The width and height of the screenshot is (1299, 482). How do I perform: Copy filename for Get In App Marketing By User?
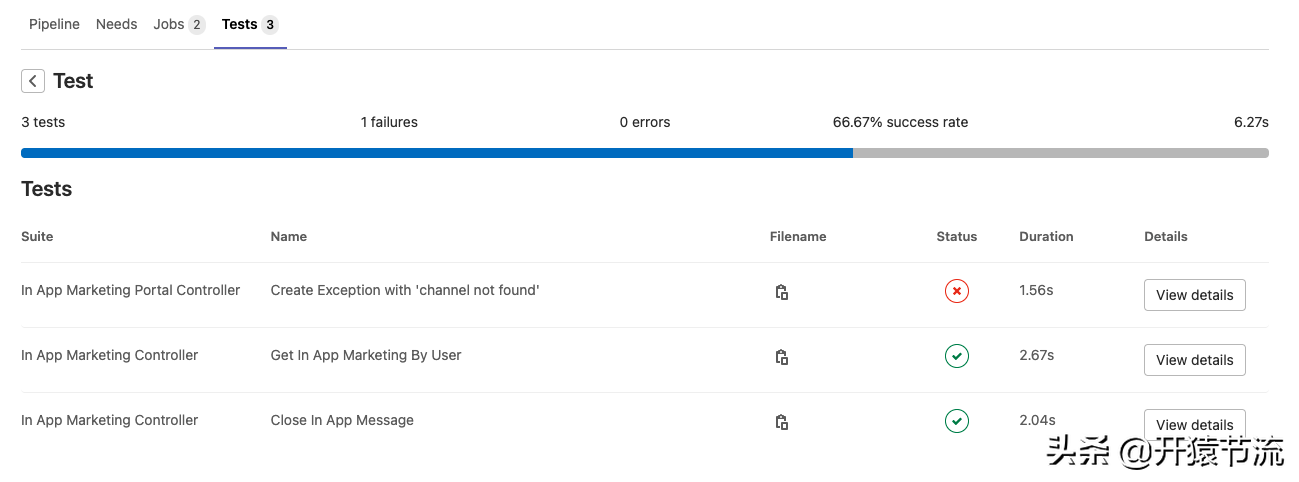point(782,357)
